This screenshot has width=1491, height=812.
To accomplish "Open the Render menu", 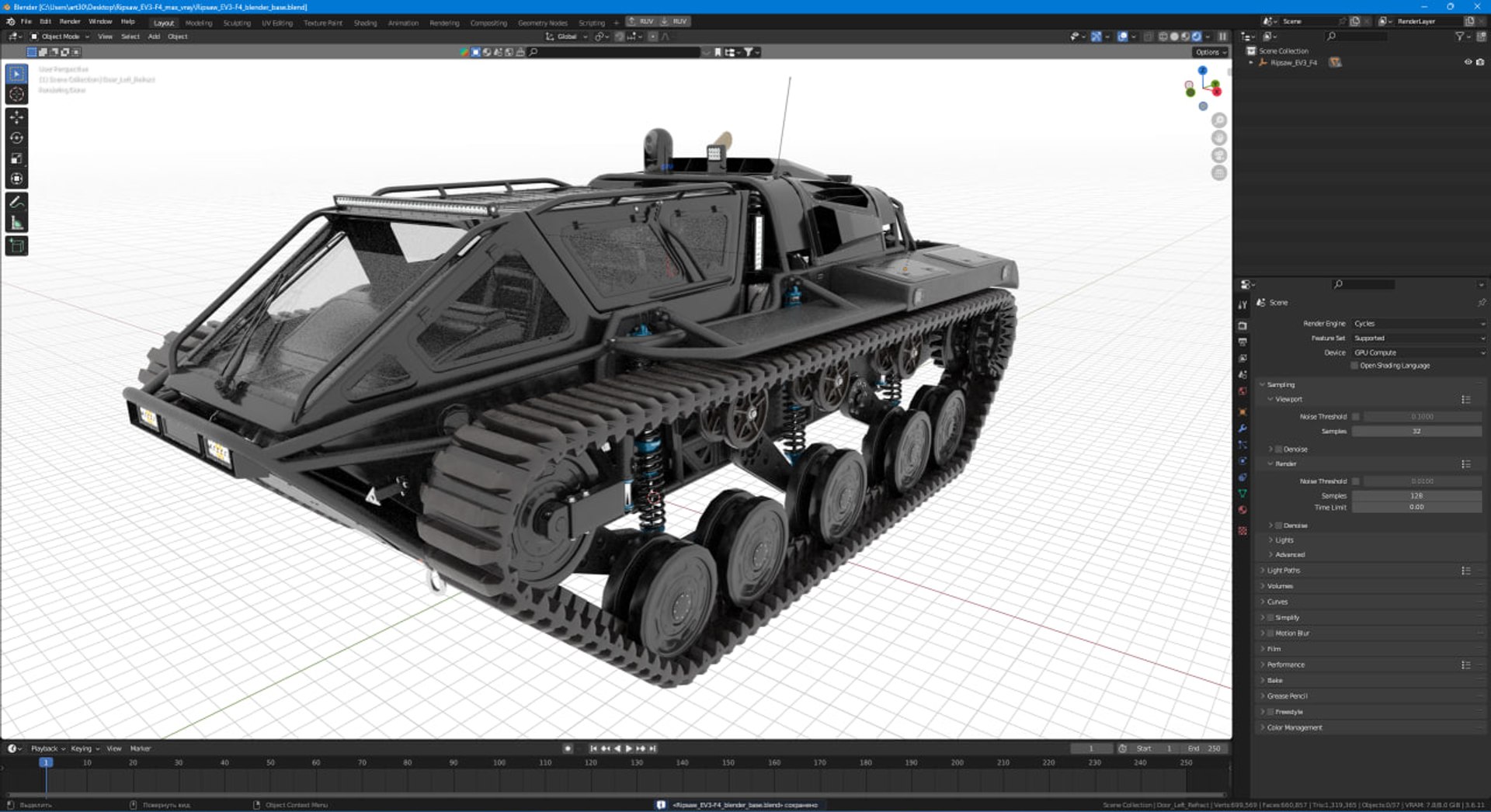I will [x=70, y=22].
